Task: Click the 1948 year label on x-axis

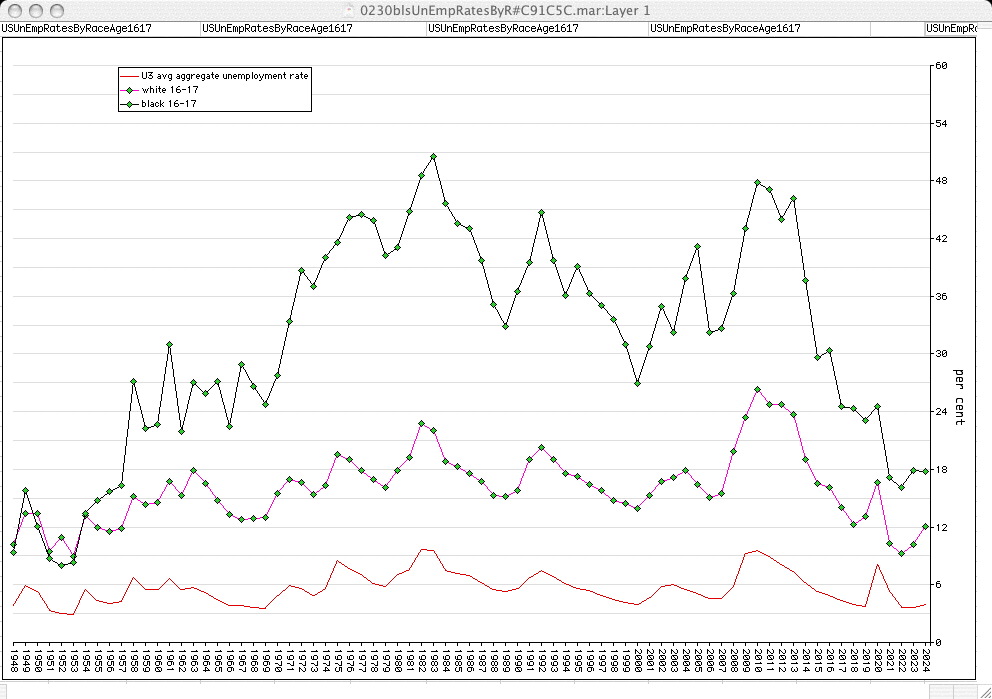Action: [x=14, y=659]
